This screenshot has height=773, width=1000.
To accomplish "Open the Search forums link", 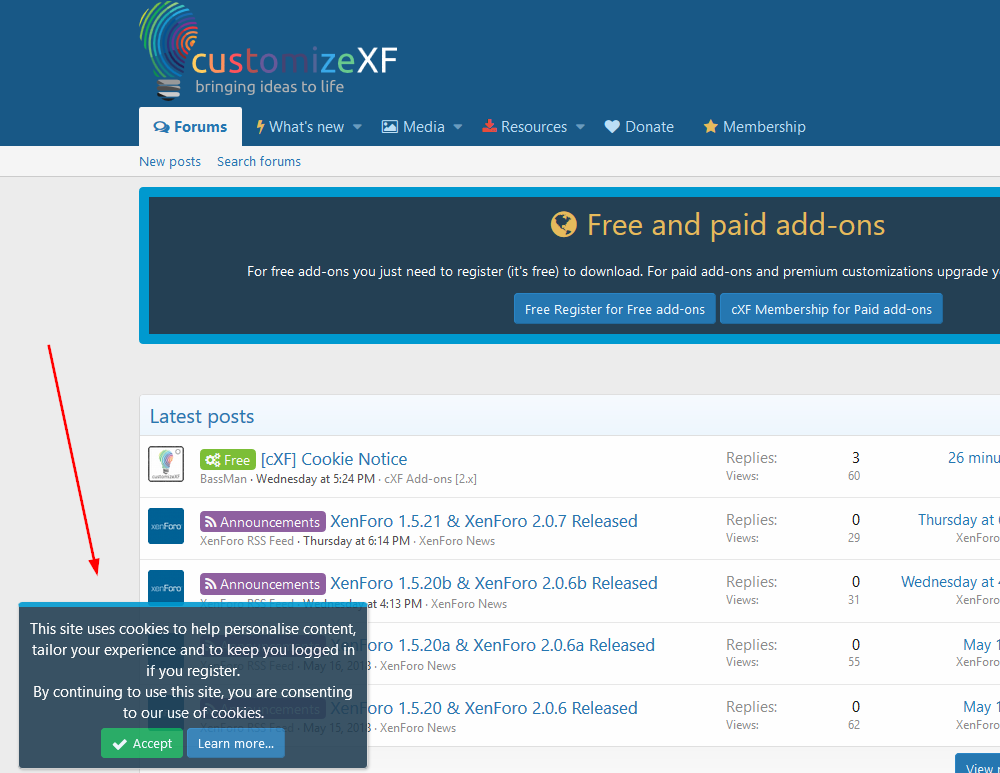I will coord(259,162).
